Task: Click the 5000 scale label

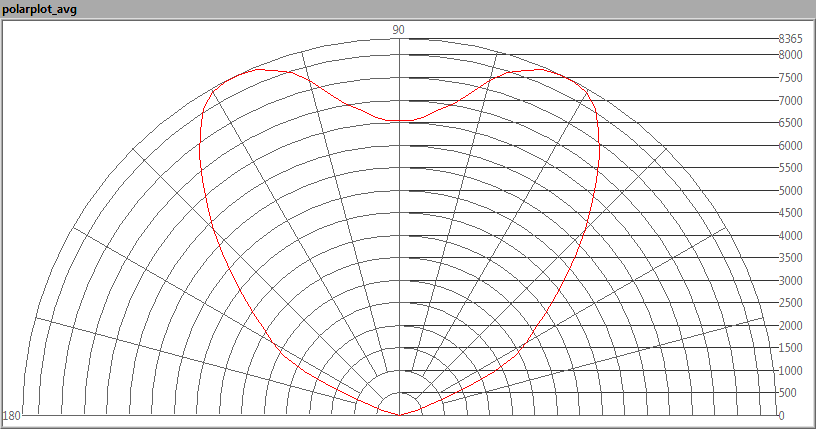Action: coord(789,190)
